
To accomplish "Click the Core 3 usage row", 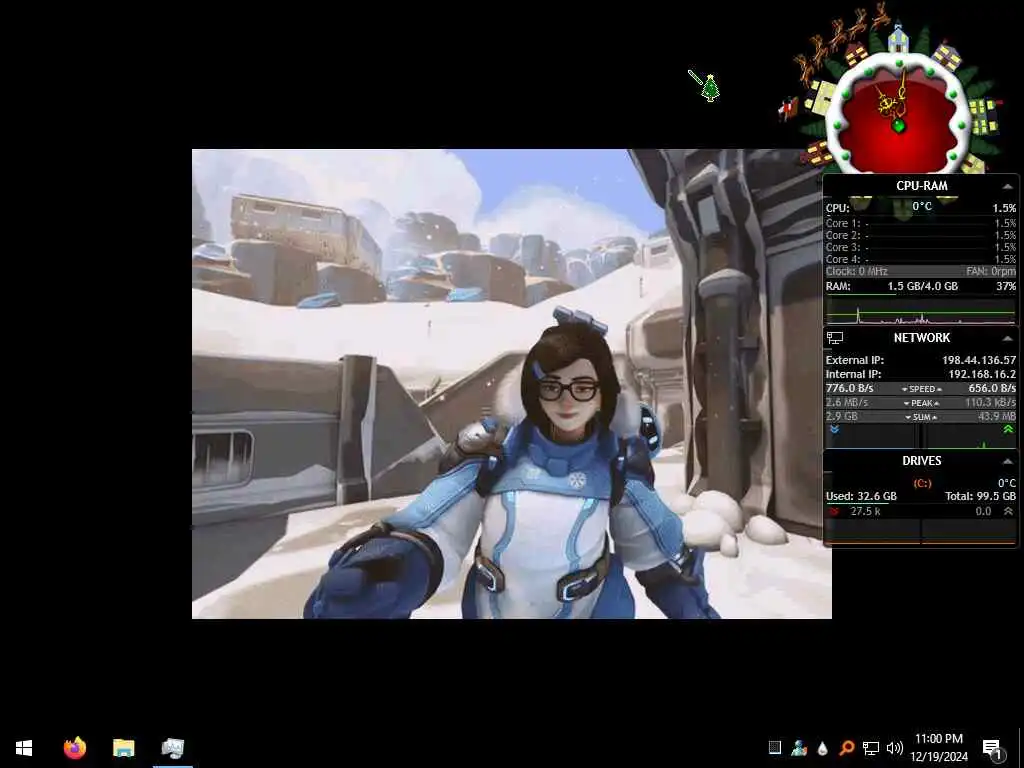I will (x=920, y=248).
